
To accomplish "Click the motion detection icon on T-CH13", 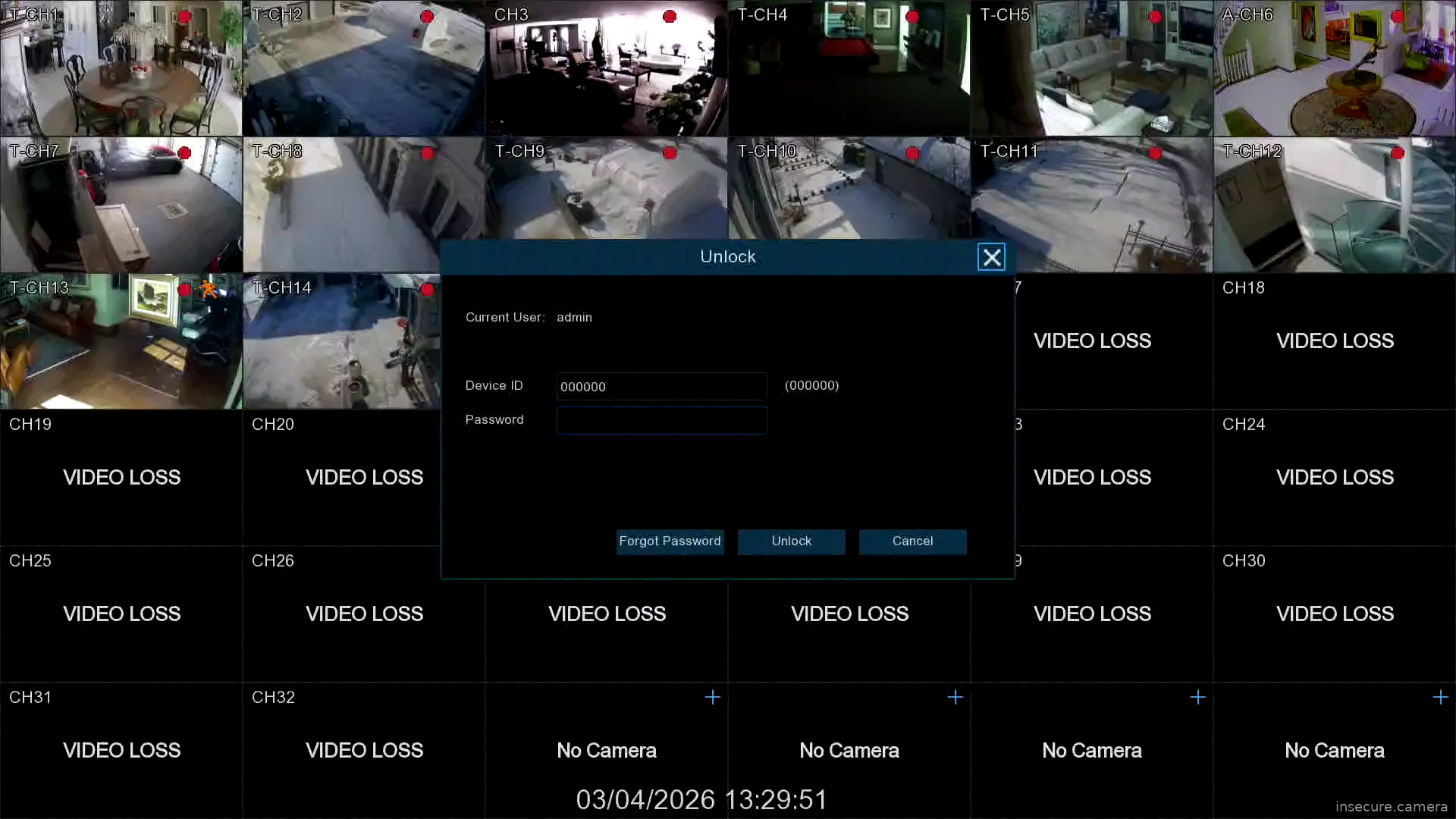I will point(209,289).
